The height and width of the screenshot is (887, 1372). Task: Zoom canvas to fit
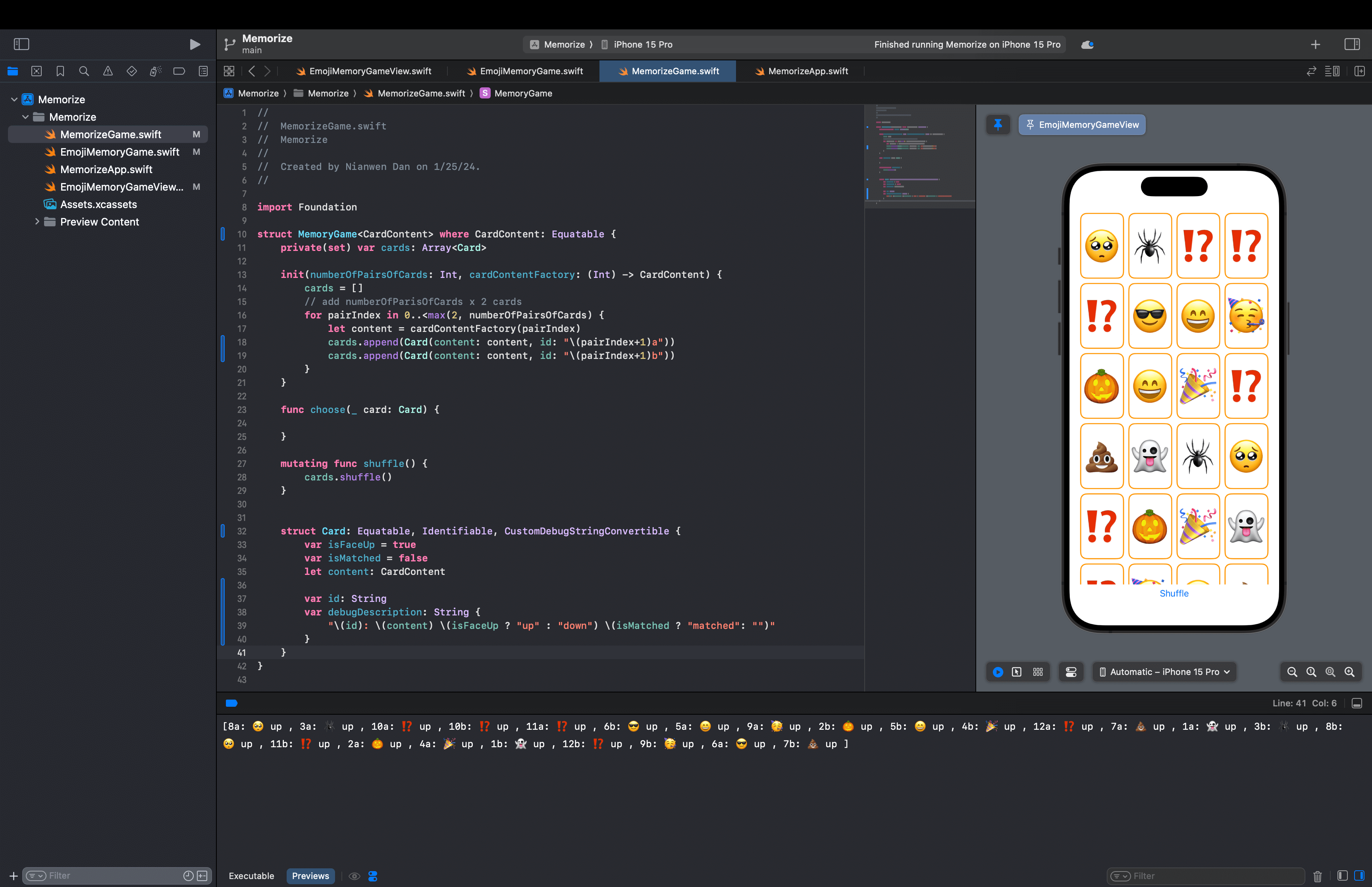(1330, 671)
